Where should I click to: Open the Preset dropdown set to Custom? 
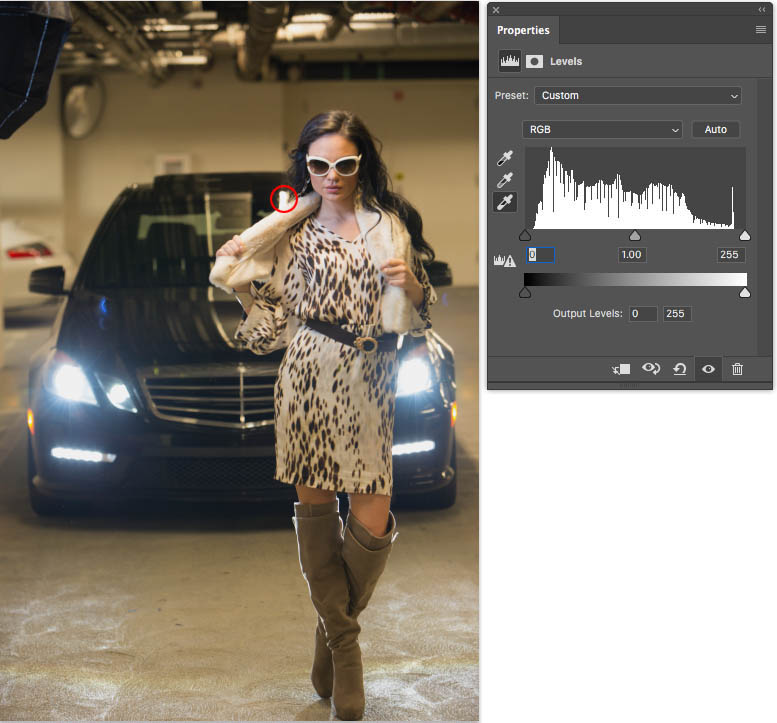(x=638, y=96)
